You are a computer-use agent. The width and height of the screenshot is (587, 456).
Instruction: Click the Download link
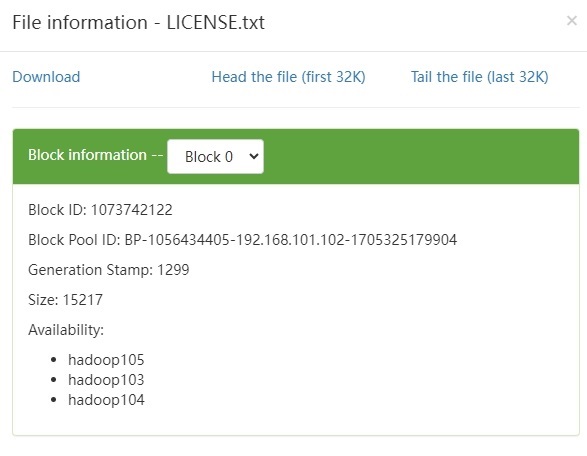click(x=46, y=77)
